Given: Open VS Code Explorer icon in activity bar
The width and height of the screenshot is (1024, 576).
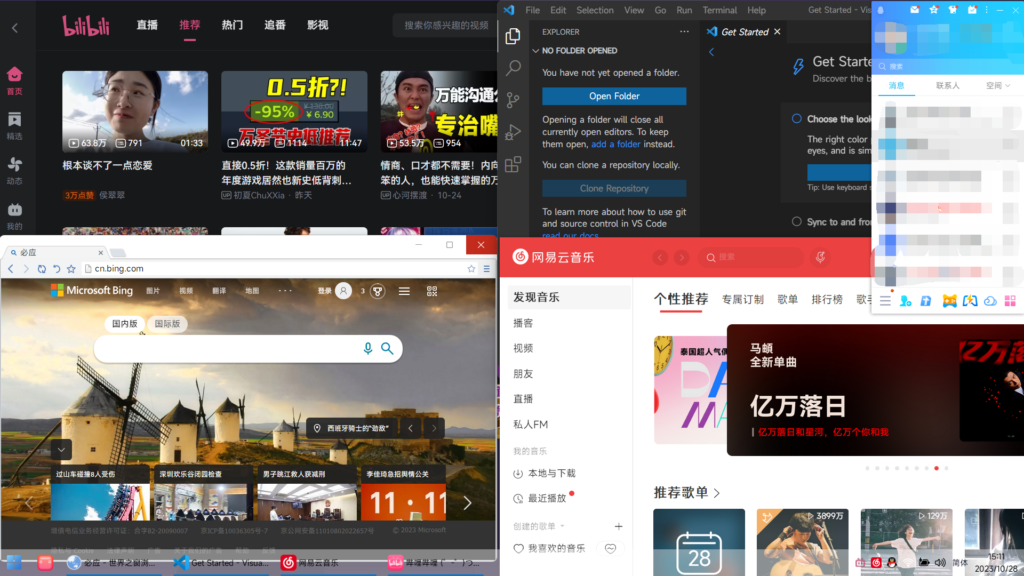Looking at the screenshot, I should pyautogui.click(x=513, y=36).
